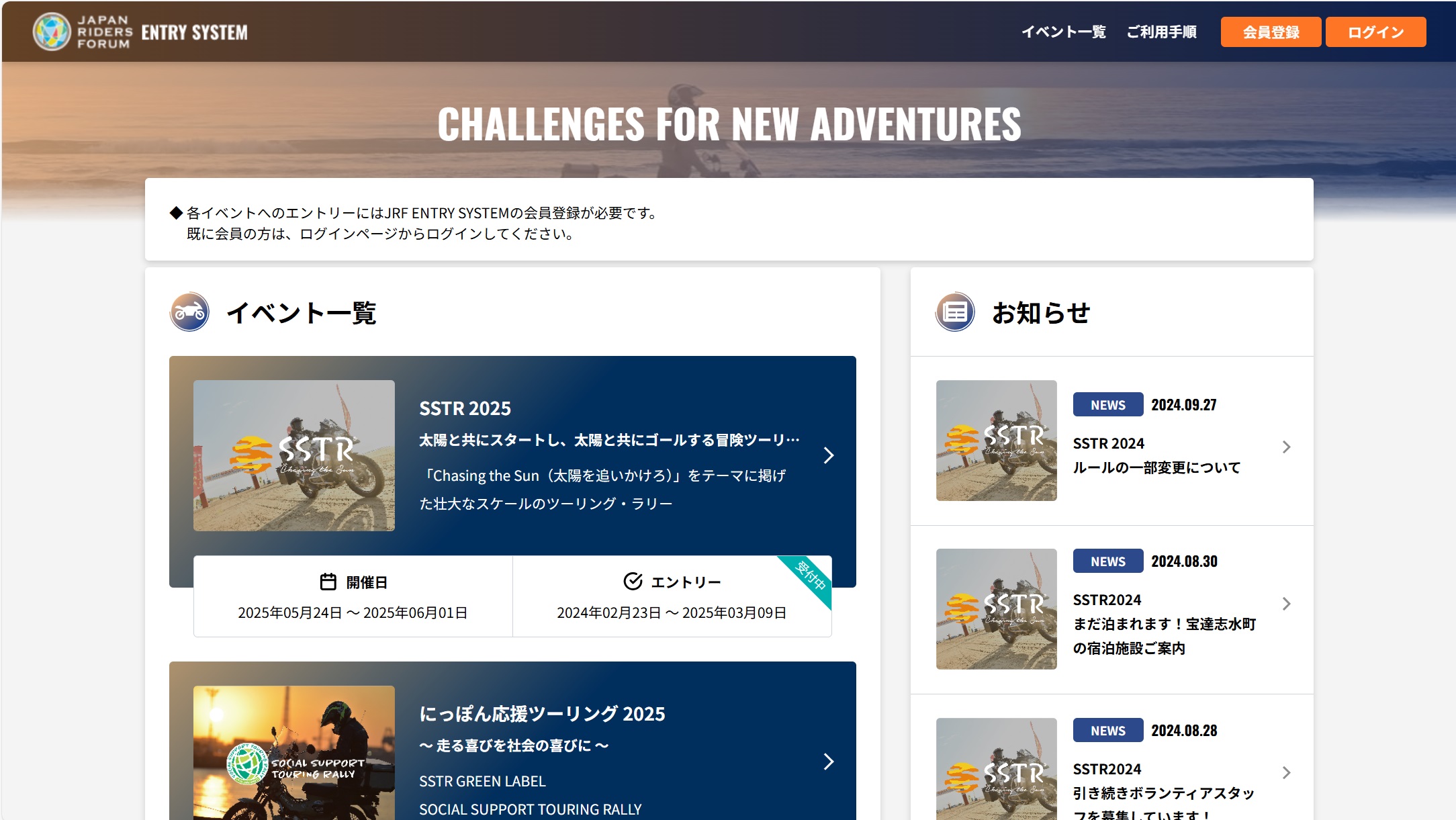Click the SSTR 2025 event thumbnail image
Screen dimensions: 1456x820
pos(294,455)
